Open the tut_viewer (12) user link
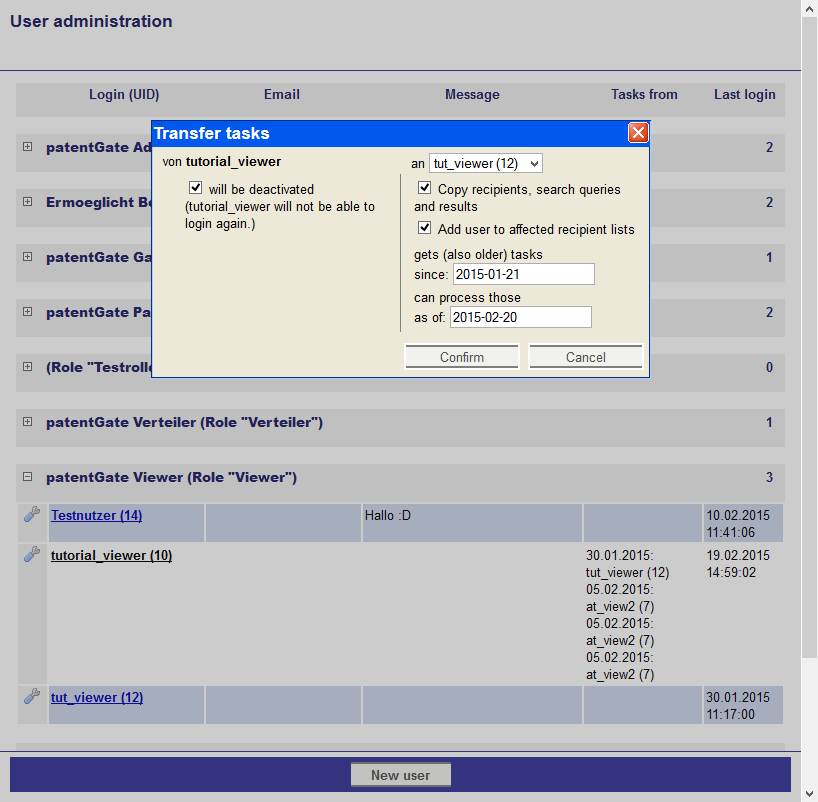 [97, 697]
